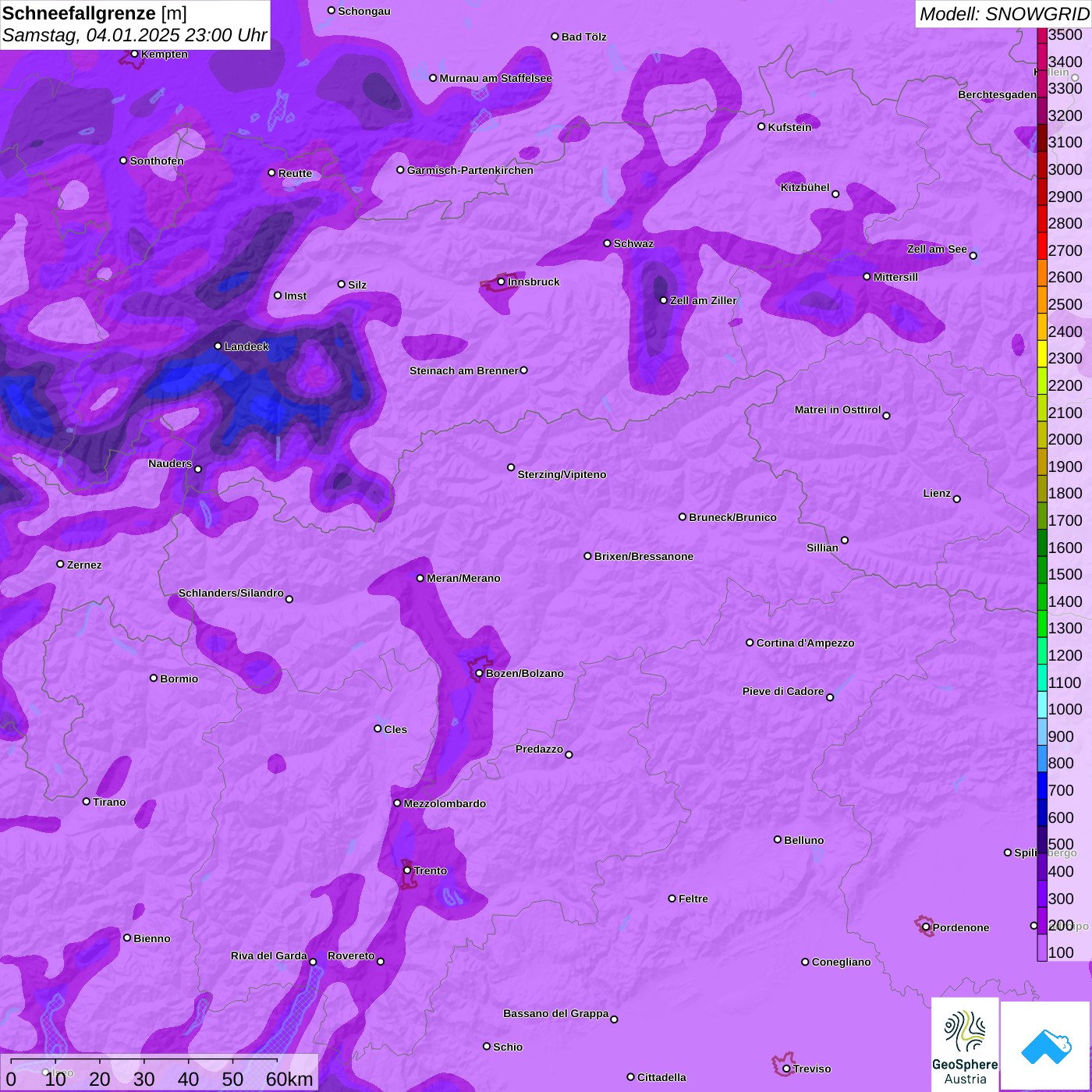This screenshot has height=1092, width=1092.
Task: Click the "Predazzo" label
Action: pyautogui.click(x=539, y=749)
